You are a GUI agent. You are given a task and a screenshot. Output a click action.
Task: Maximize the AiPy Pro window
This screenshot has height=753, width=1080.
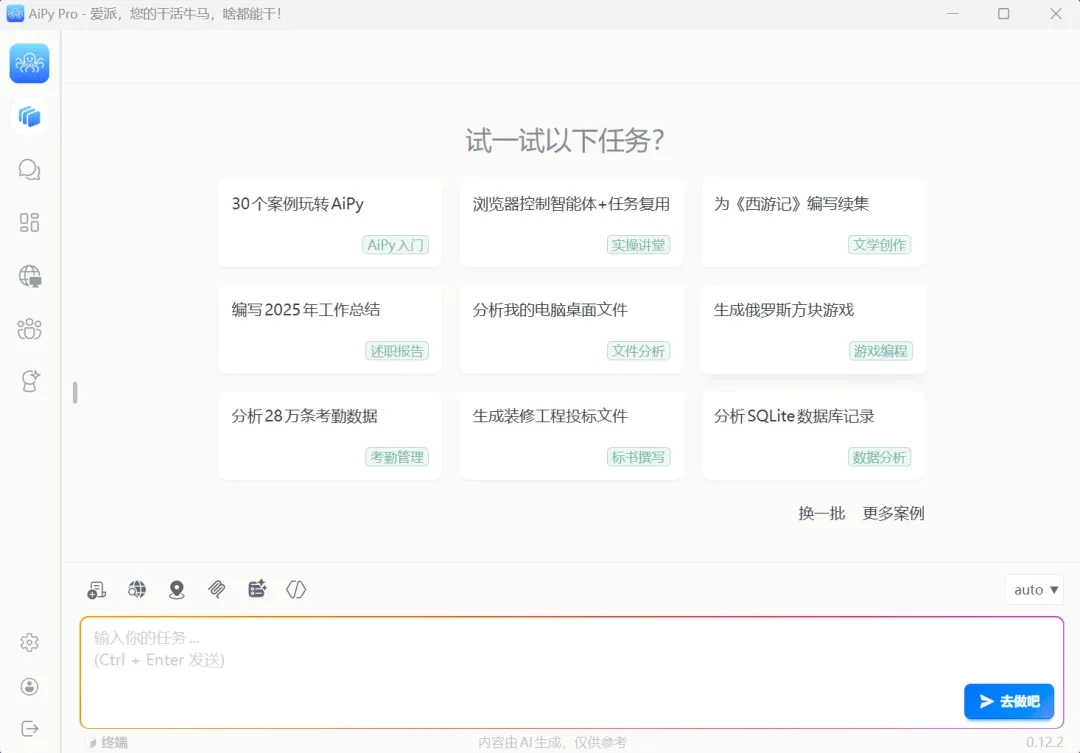tap(1004, 14)
